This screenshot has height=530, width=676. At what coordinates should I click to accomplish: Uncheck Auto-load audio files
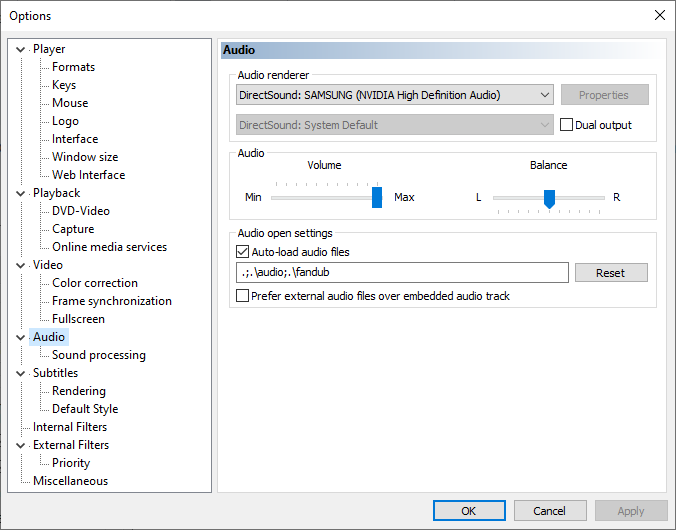pyautogui.click(x=242, y=252)
